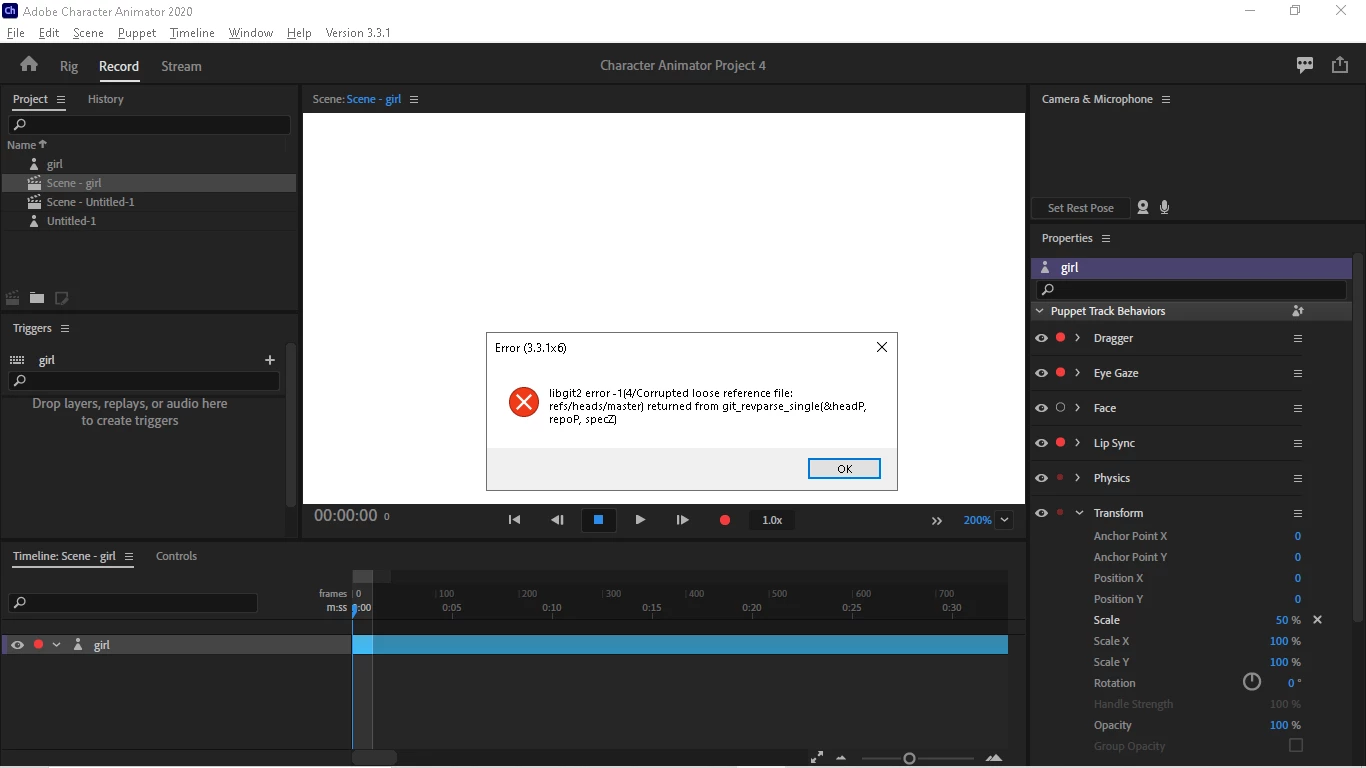Expand the Lip Sync behavior parameters

(1077, 443)
